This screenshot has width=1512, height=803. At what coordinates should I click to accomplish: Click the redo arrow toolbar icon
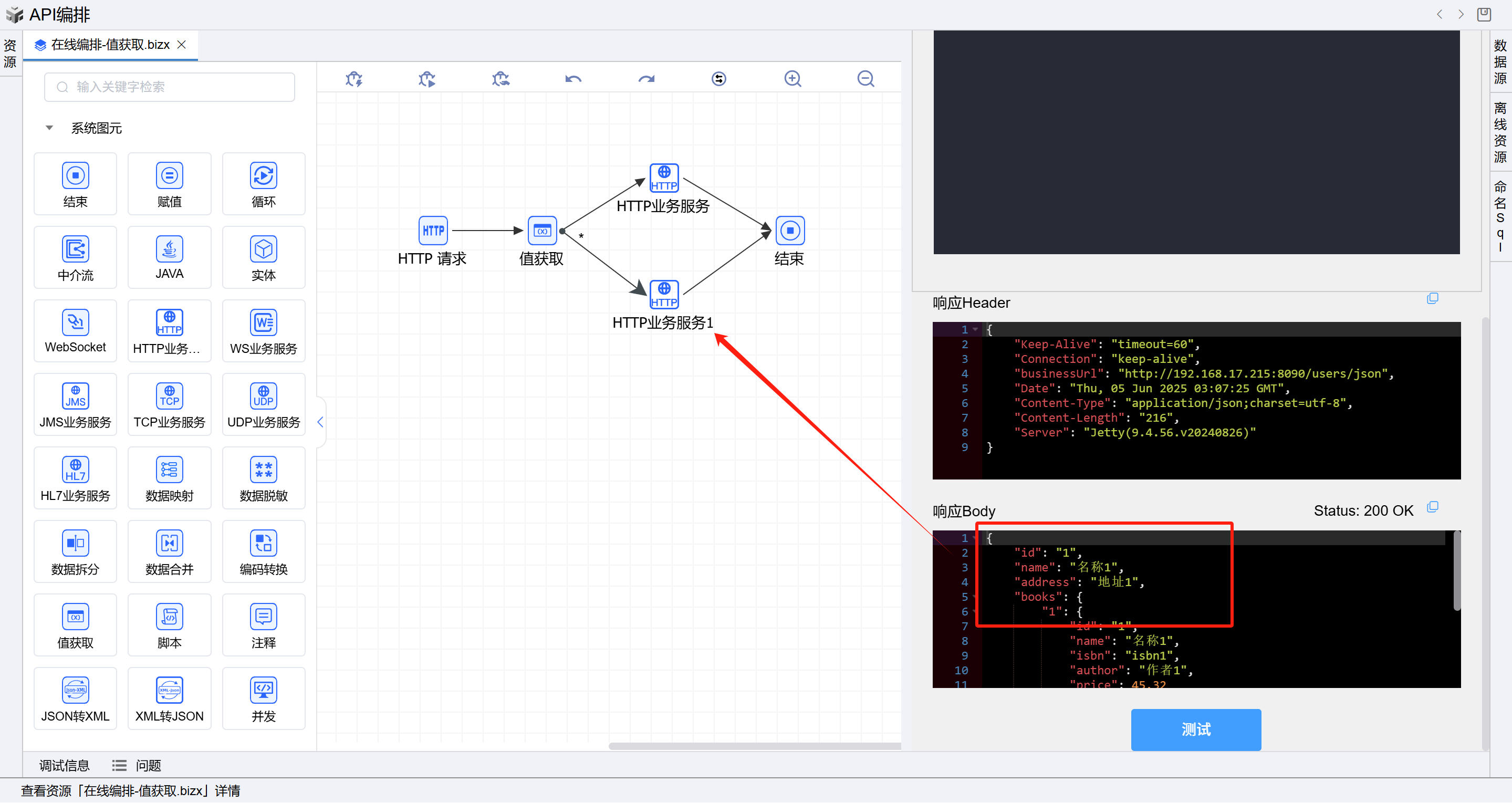click(x=646, y=79)
